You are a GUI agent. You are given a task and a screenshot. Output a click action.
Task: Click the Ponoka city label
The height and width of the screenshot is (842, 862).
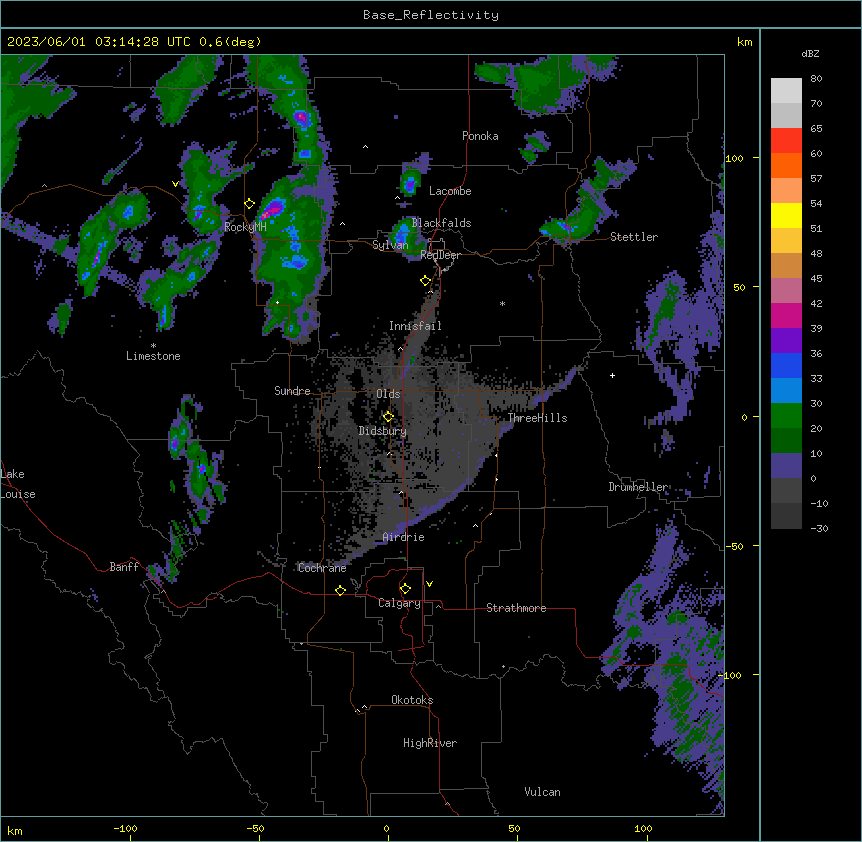pyautogui.click(x=480, y=136)
